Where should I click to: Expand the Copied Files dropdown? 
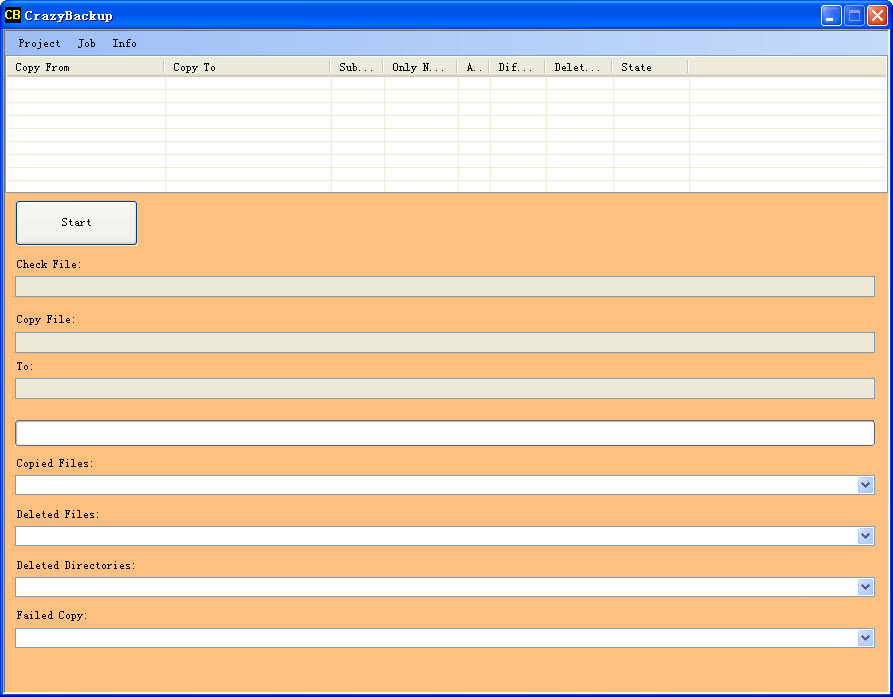tap(866, 485)
